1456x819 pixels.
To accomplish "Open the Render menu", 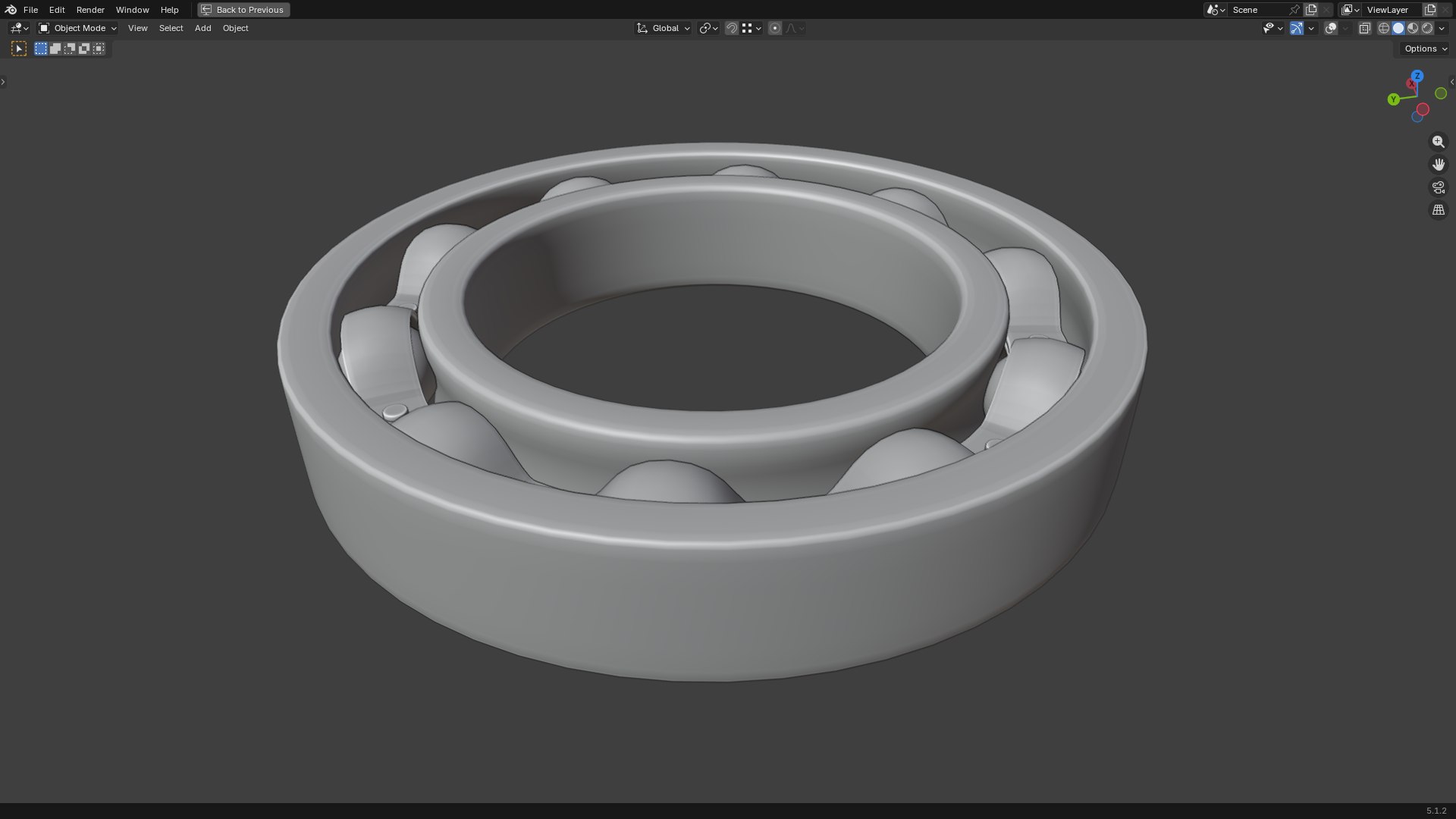I will coord(90,10).
